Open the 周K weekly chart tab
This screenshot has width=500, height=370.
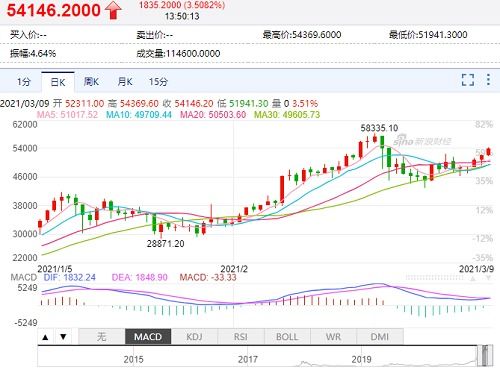click(91, 82)
